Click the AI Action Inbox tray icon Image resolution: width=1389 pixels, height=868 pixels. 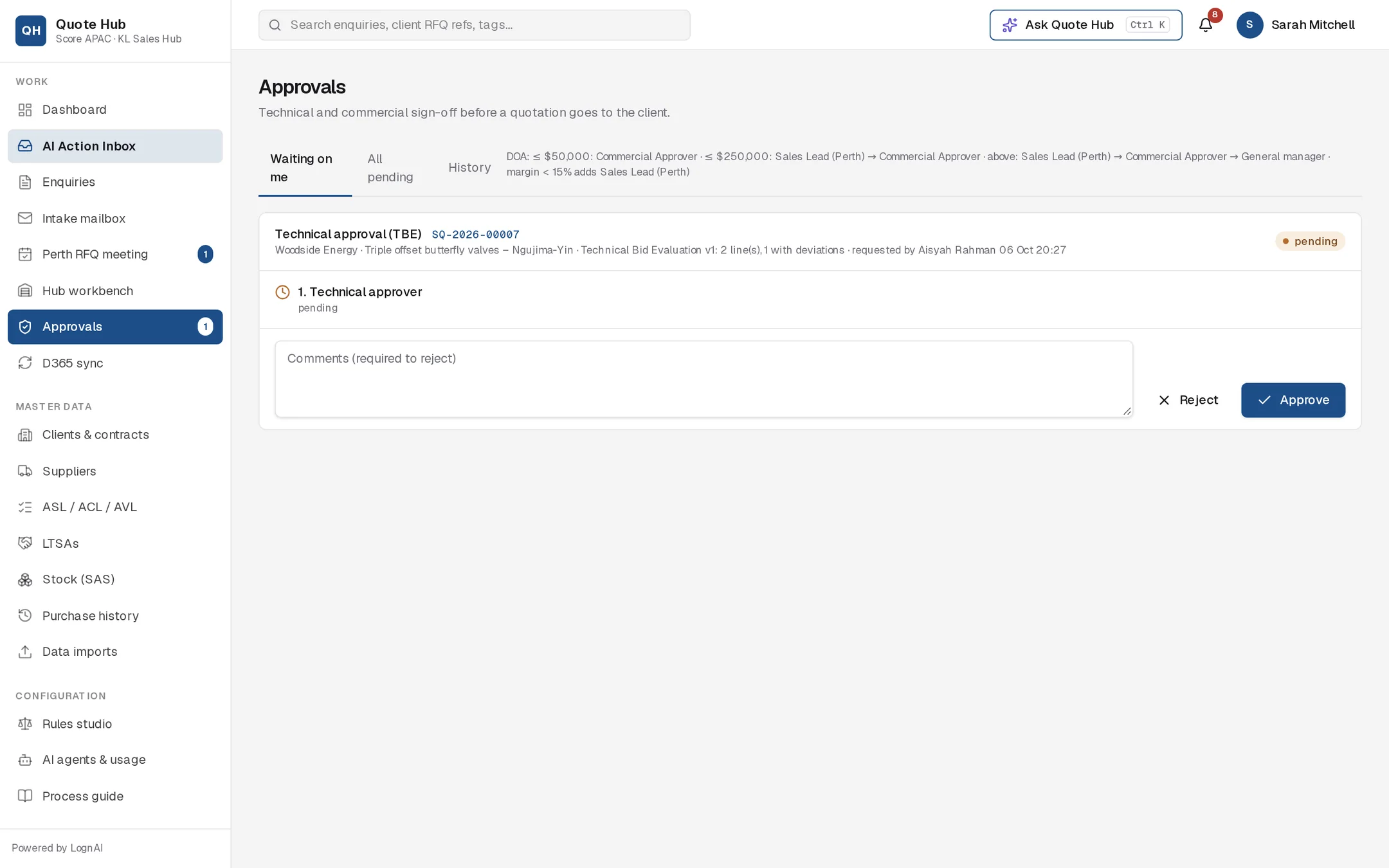tap(25, 146)
